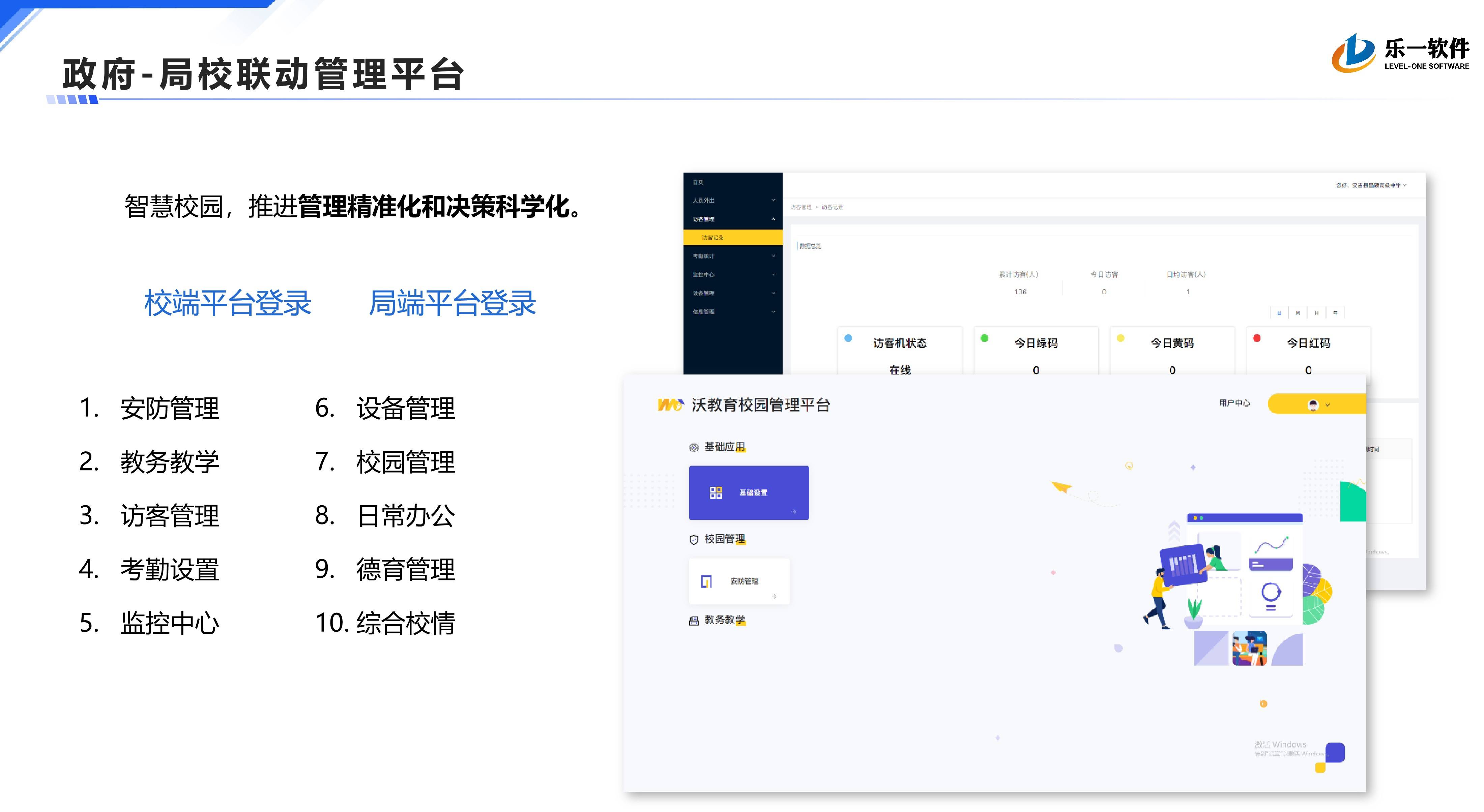1484x812 pixels.
Task: Expand the 考勤统计 sidebar menu
Action: click(733, 256)
